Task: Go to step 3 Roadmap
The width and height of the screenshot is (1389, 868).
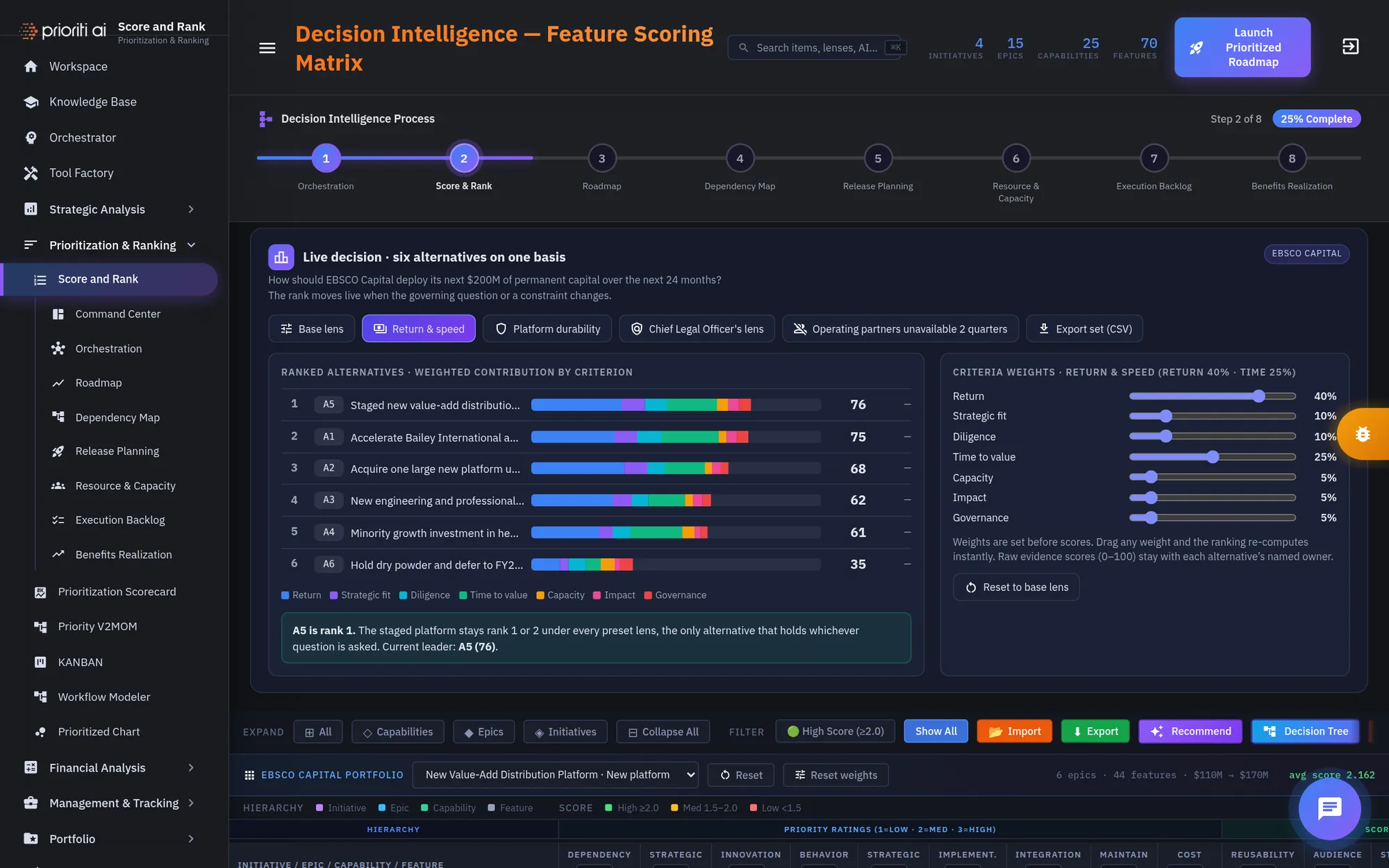Action: (601, 158)
